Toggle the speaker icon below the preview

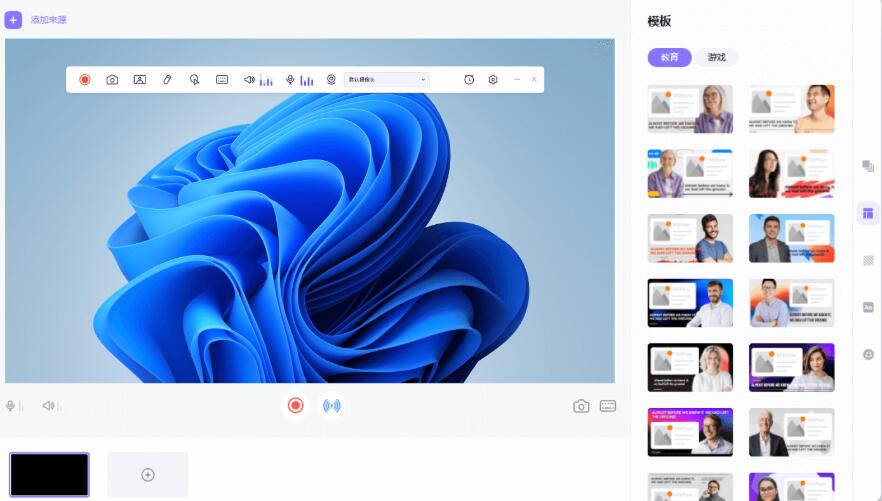click(x=48, y=405)
